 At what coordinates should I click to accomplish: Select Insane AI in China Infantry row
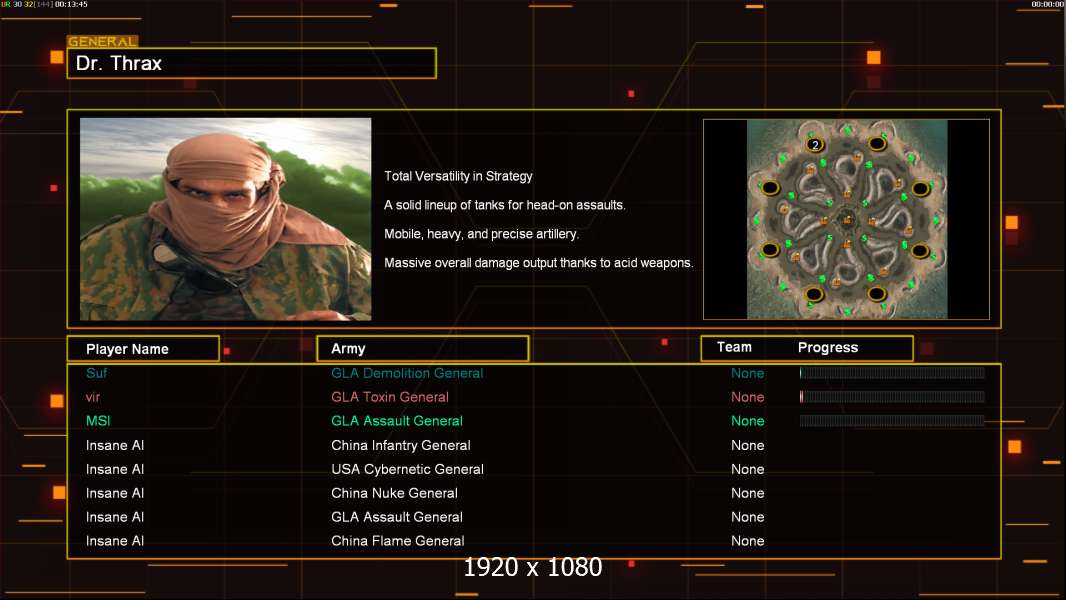click(115, 445)
